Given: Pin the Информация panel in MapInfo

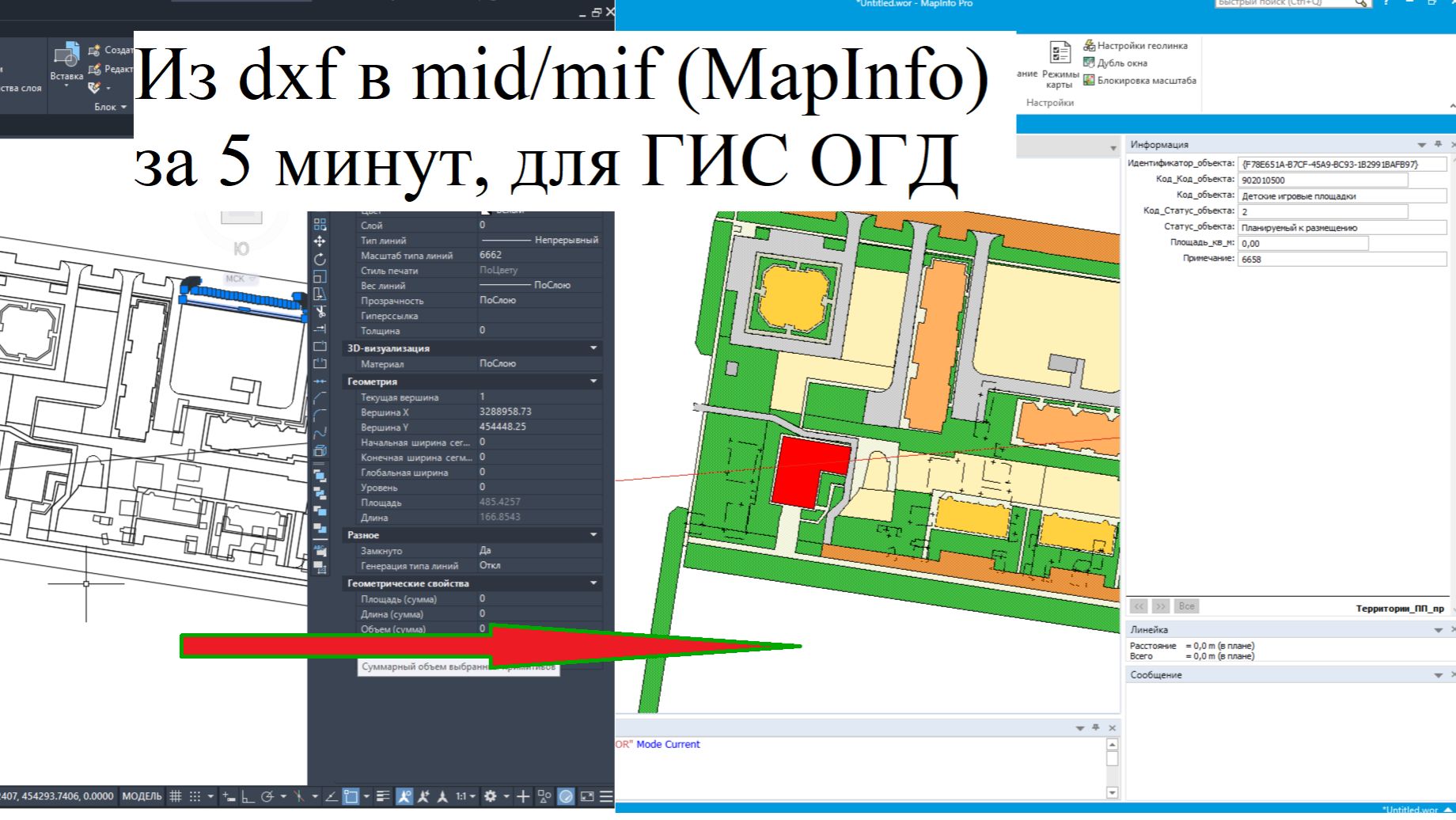Looking at the screenshot, I should (x=1438, y=144).
